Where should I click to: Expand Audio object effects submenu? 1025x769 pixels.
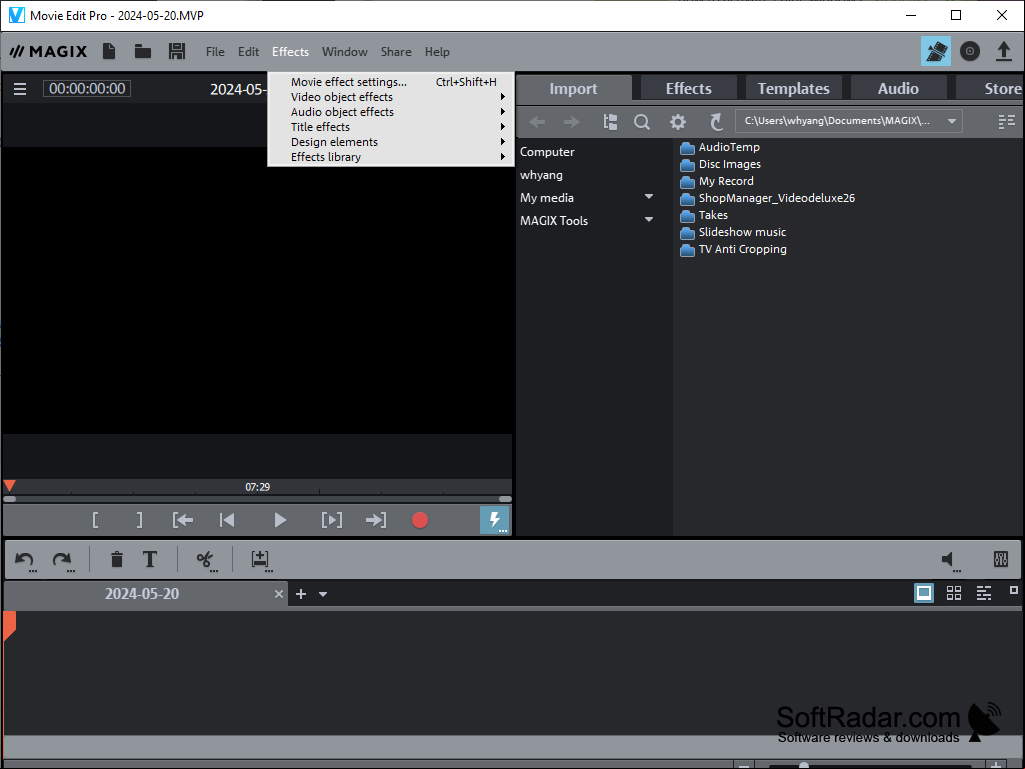(391, 112)
